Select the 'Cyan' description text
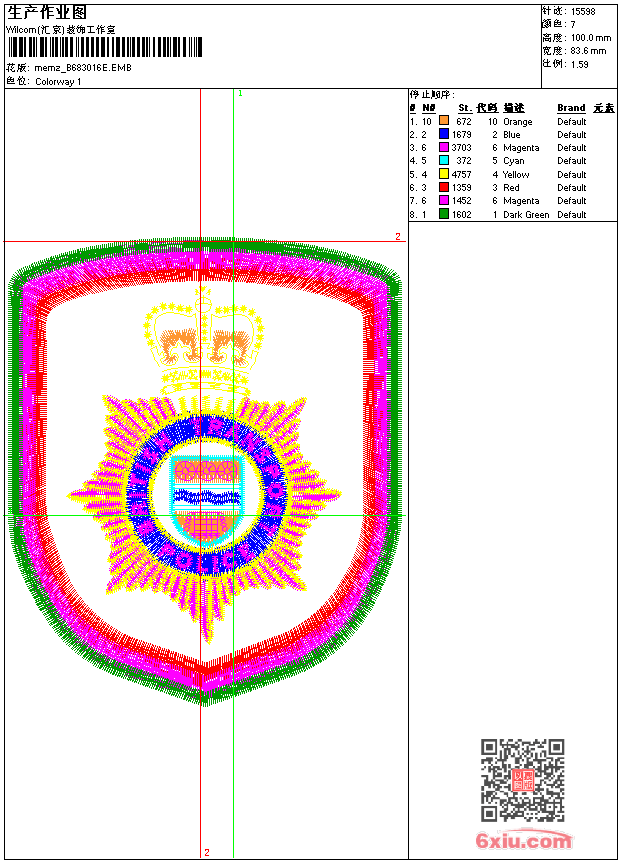Screen dimensions: 620x860 [x=514, y=161]
